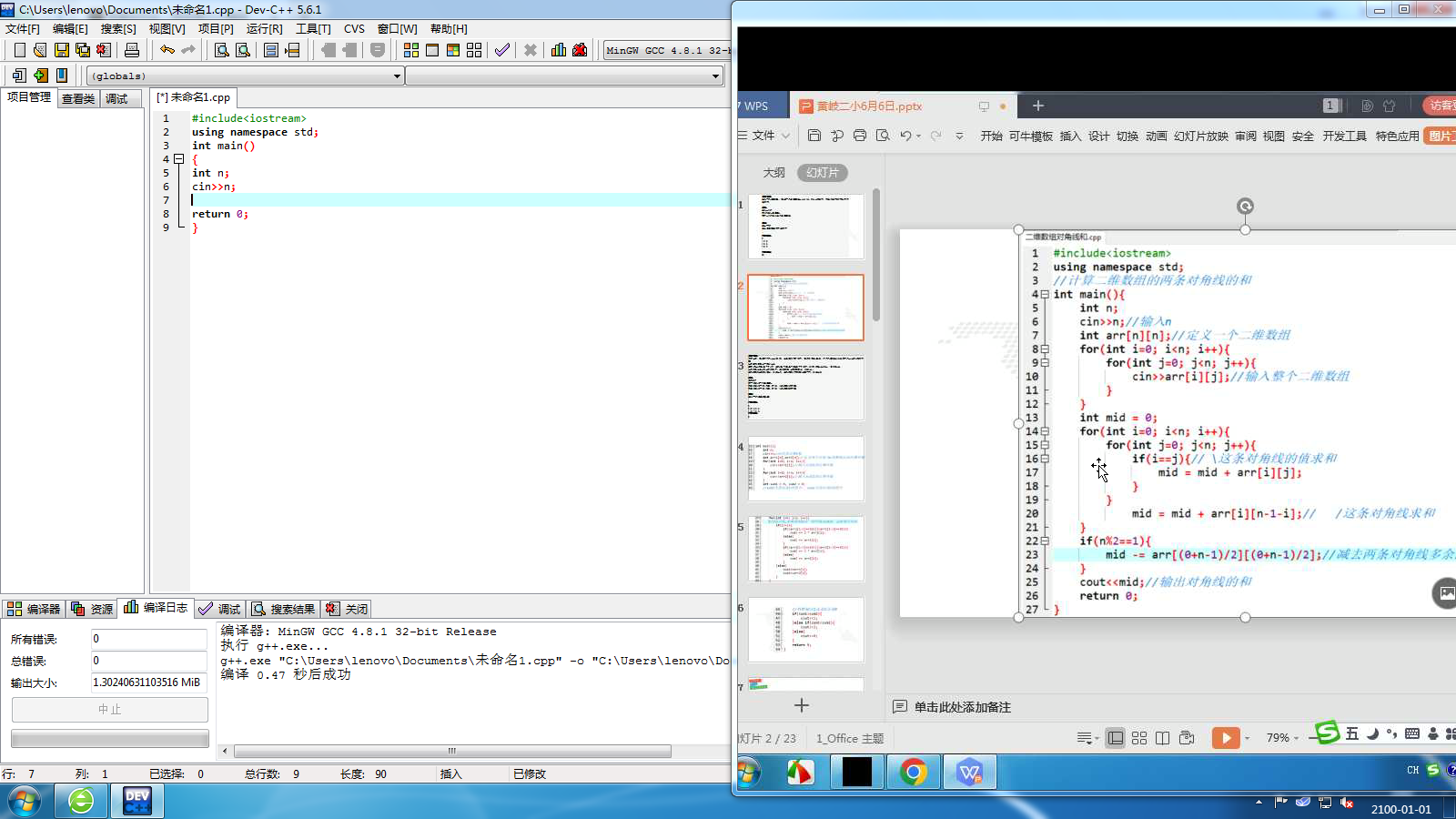The image size is (1456, 819).
Task: Click Close file icon in Dev-C++ toolbar
Action: [104, 50]
